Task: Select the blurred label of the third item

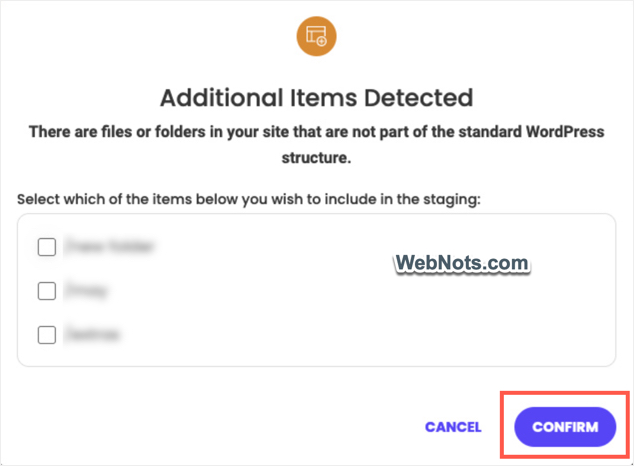Action: tap(92, 335)
